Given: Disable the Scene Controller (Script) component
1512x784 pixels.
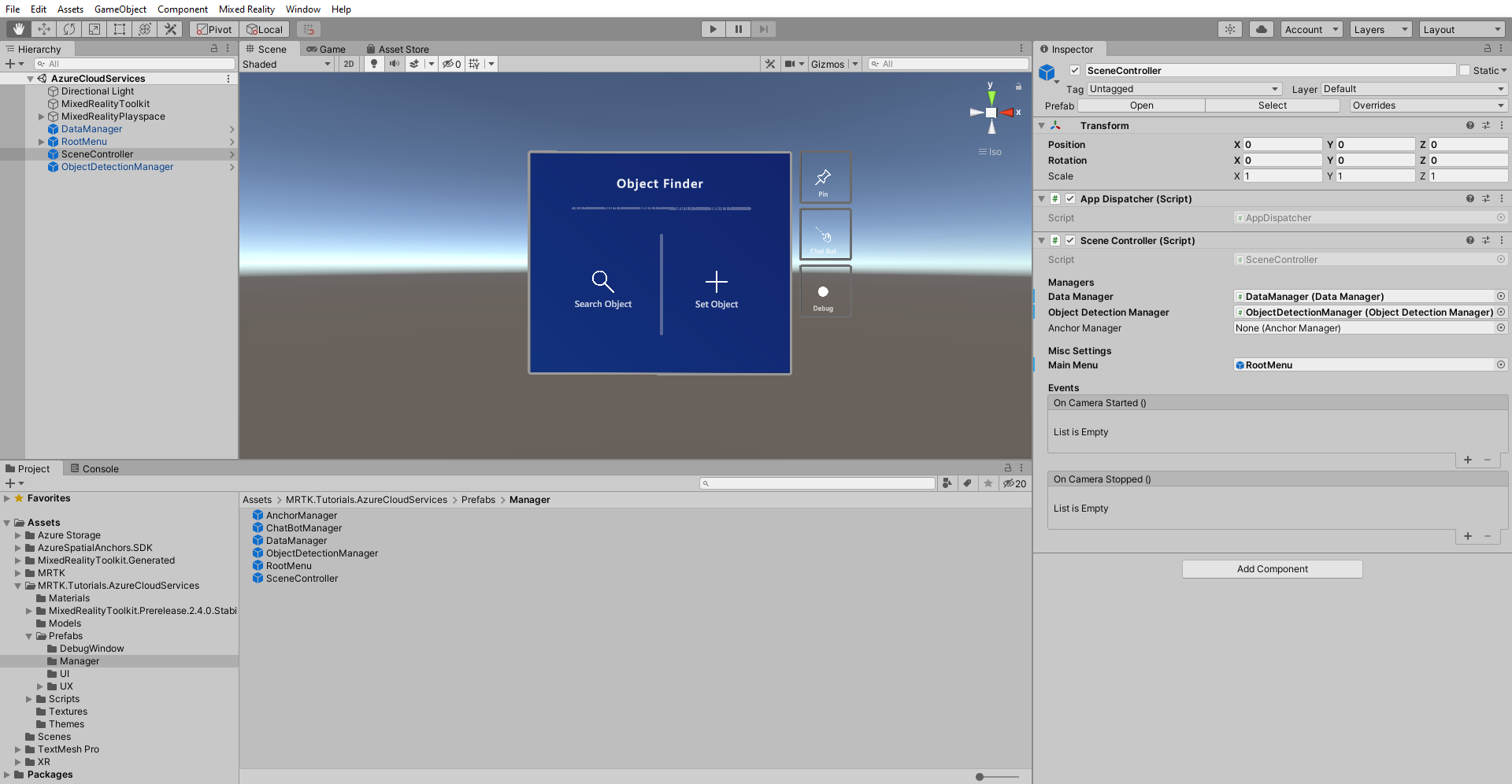Looking at the screenshot, I should click(1071, 241).
